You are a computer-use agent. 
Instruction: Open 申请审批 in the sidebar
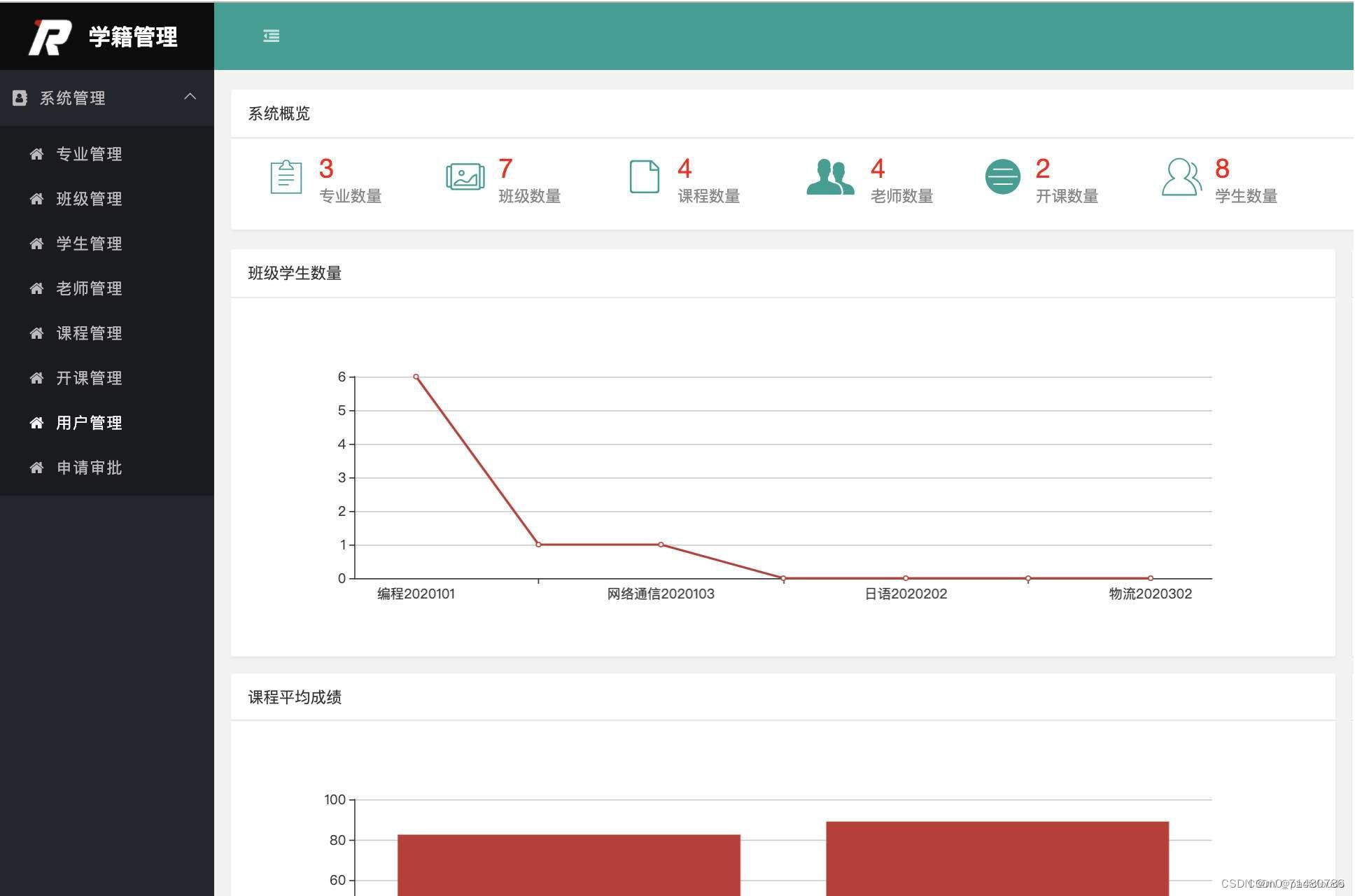point(89,468)
